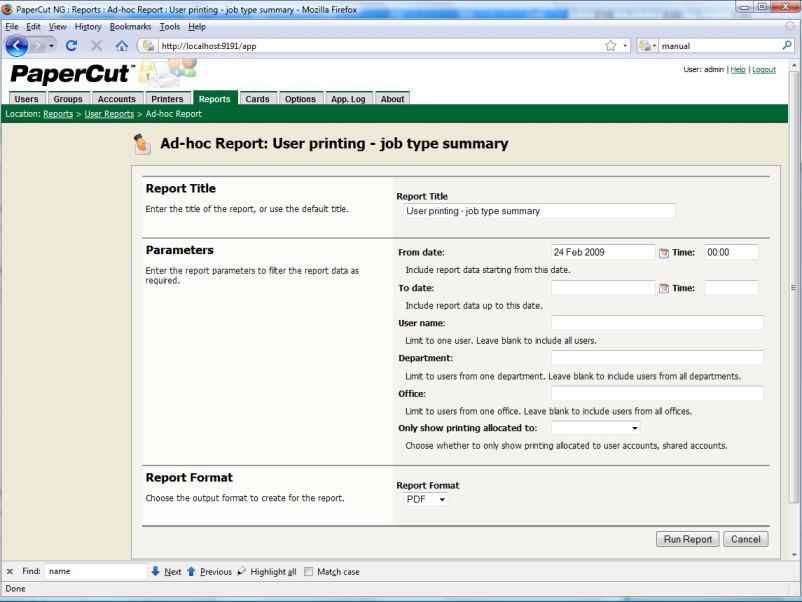
Task: Switch to the About tab
Action: (x=392, y=99)
